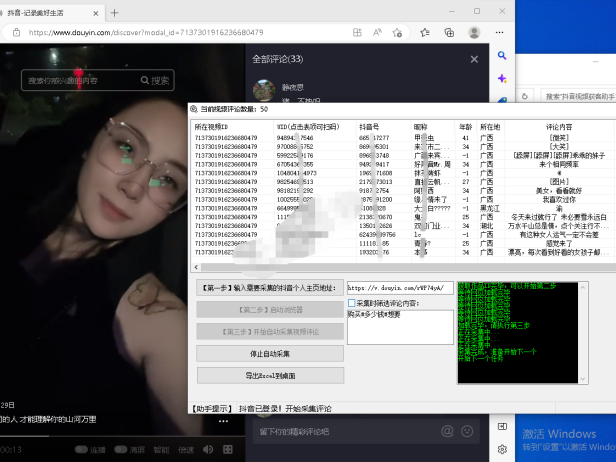This screenshot has height=462, width=616.
Task: Select the row located in 黑龙江
Action: (403, 208)
